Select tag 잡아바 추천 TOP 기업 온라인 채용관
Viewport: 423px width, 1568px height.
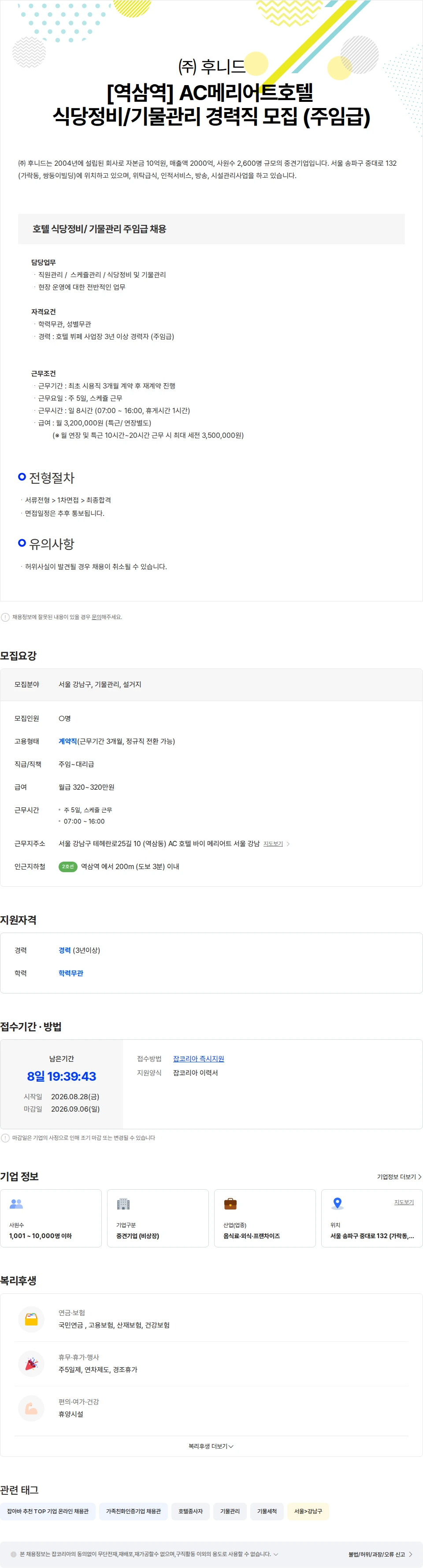[x=48, y=1512]
